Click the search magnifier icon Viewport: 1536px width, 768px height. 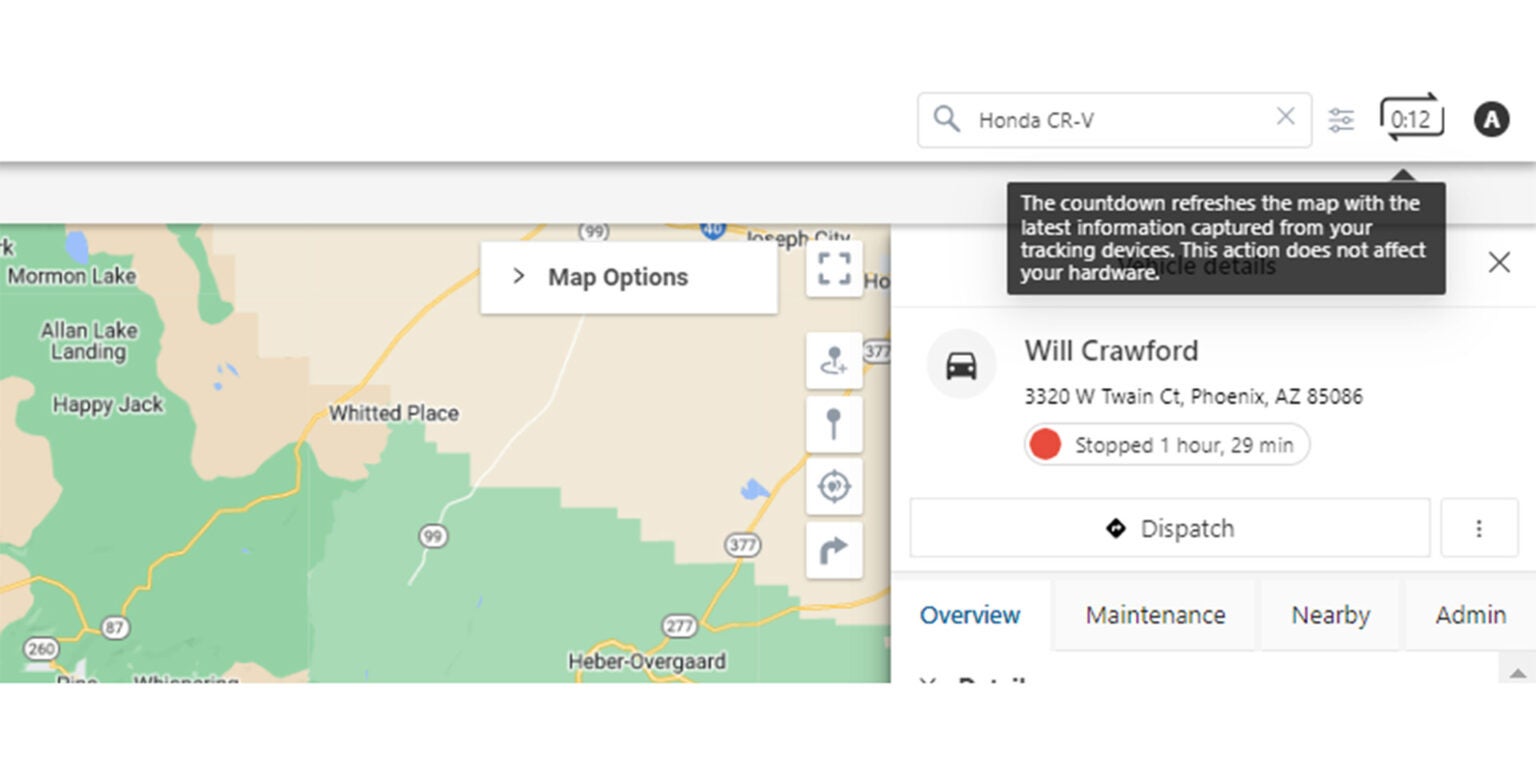[945, 118]
